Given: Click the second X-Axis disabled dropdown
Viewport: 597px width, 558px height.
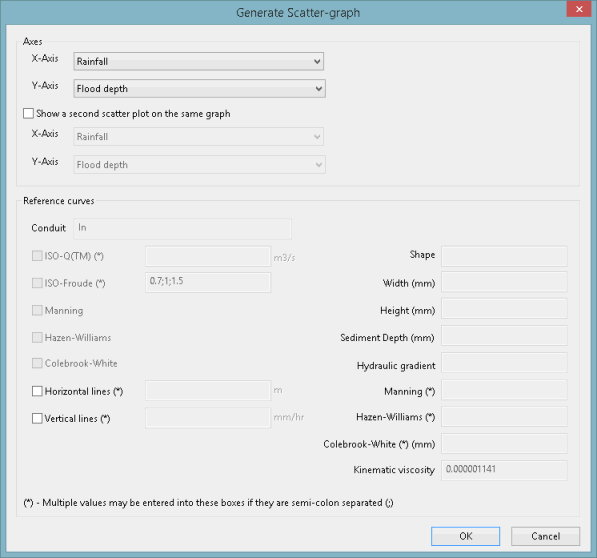Looking at the screenshot, I should (x=198, y=137).
